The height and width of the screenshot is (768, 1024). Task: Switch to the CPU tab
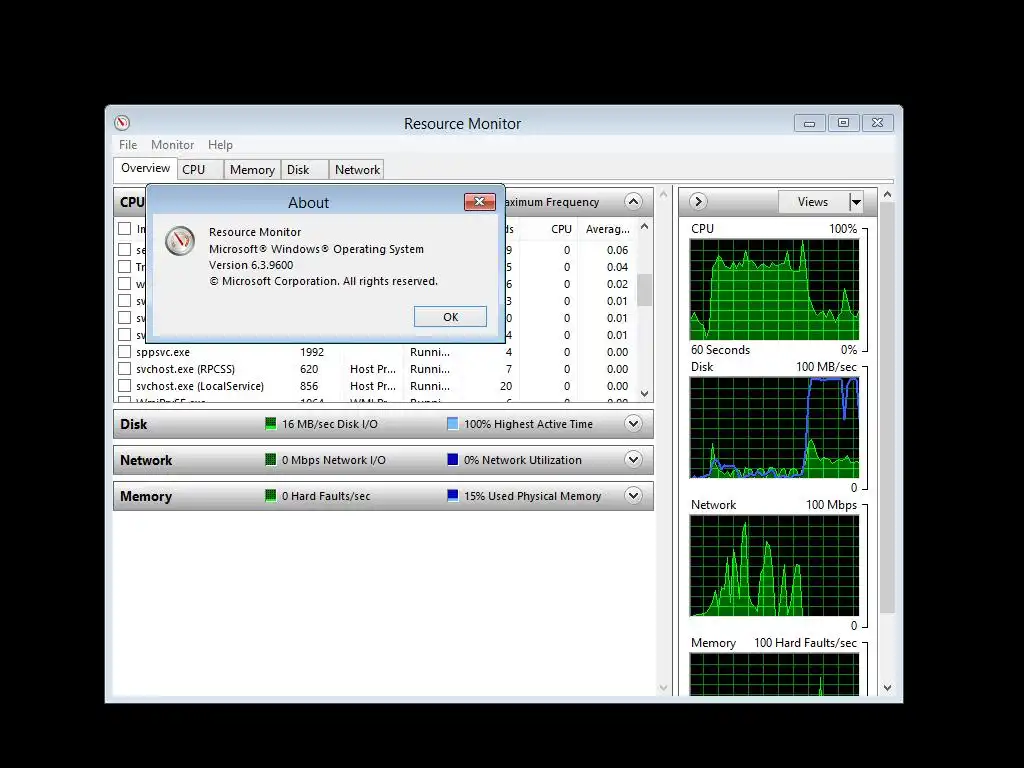pos(200,170)
